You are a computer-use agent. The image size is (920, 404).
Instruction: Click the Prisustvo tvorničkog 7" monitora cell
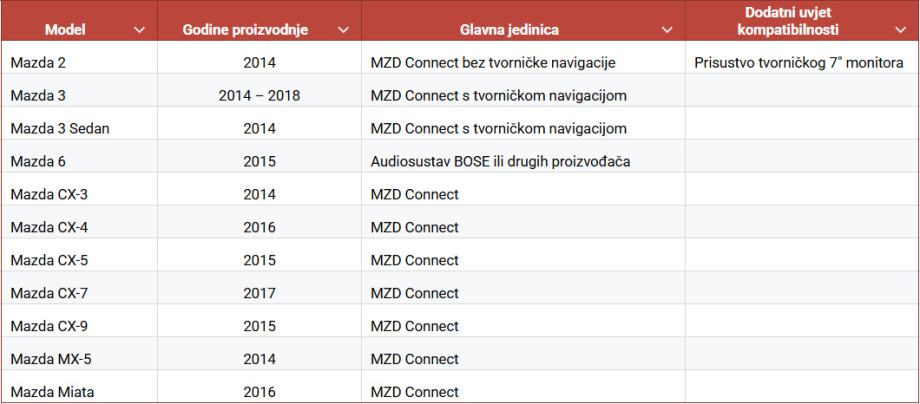[798, 63]
